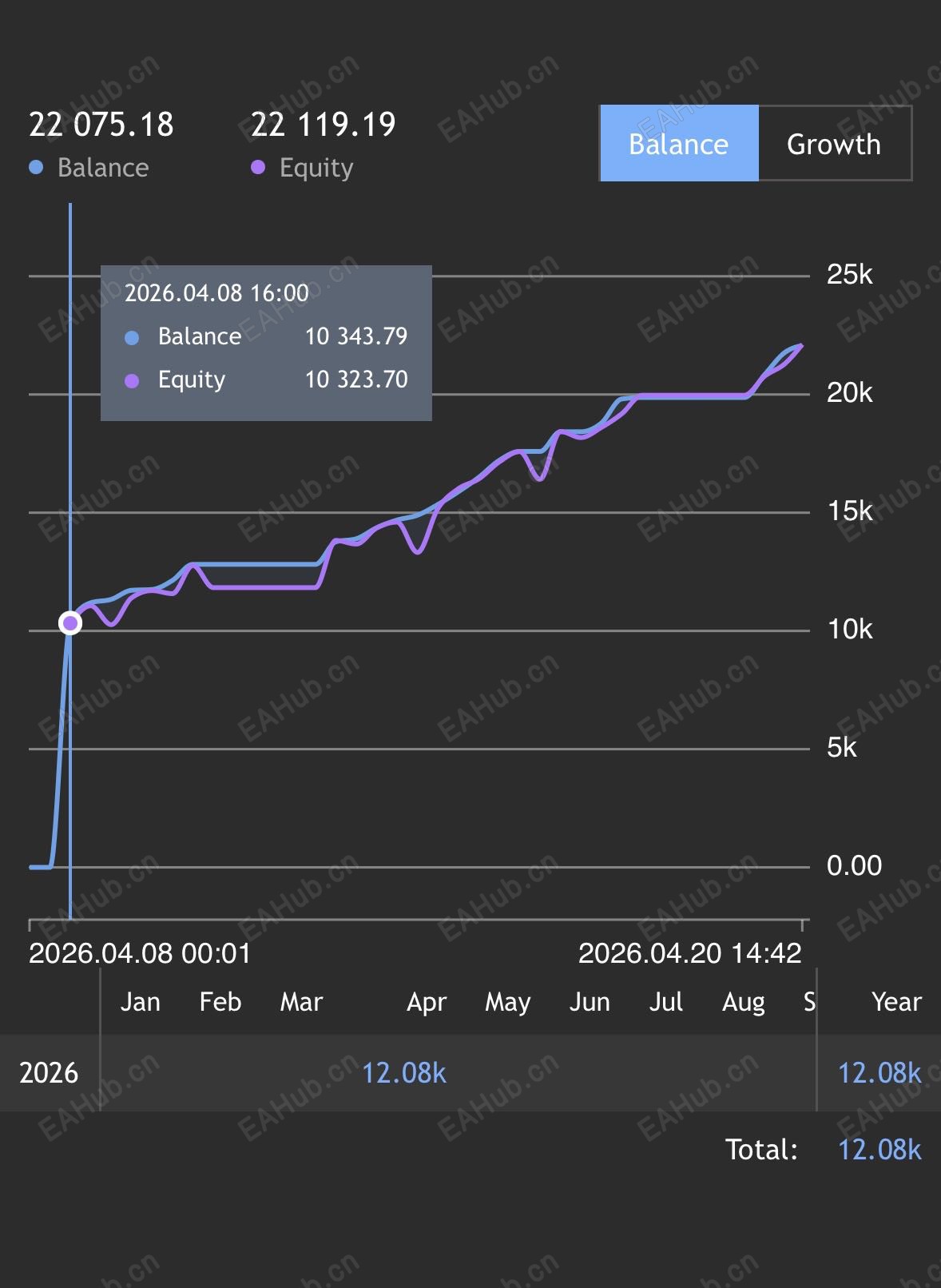Click the Total 12.08k value

point(879,1150)
